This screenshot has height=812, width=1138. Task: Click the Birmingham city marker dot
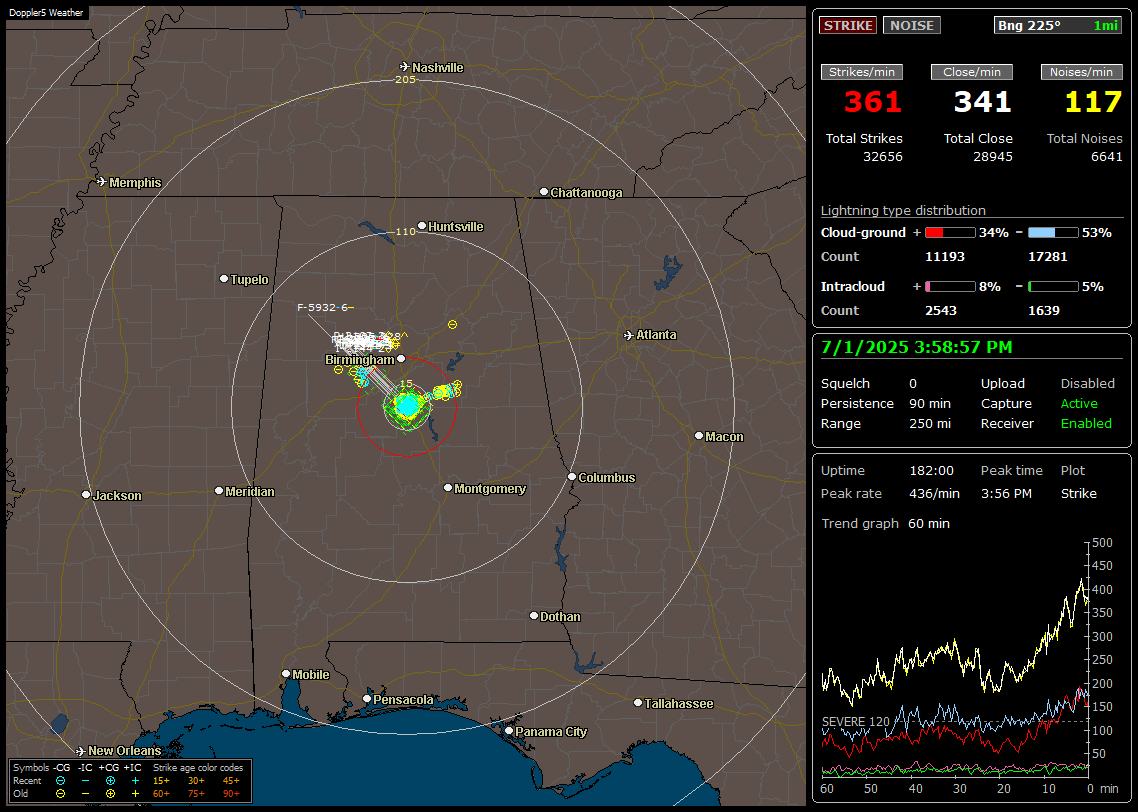(401, 358)
